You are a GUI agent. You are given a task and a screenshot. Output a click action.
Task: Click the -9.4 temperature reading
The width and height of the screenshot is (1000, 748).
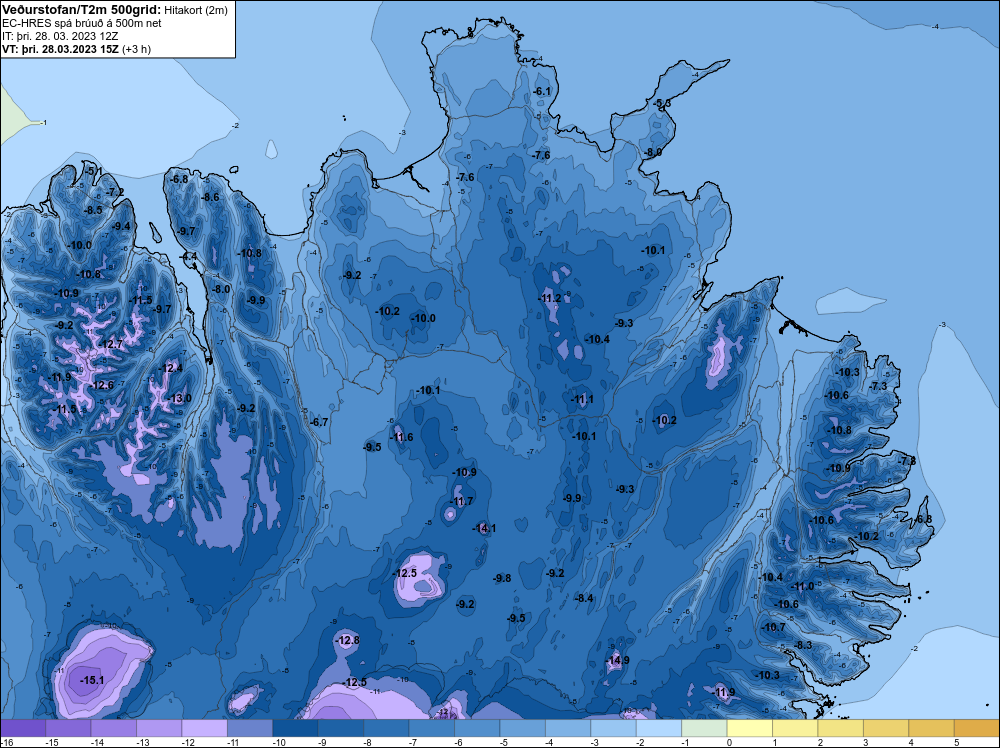tap(121, 226)
